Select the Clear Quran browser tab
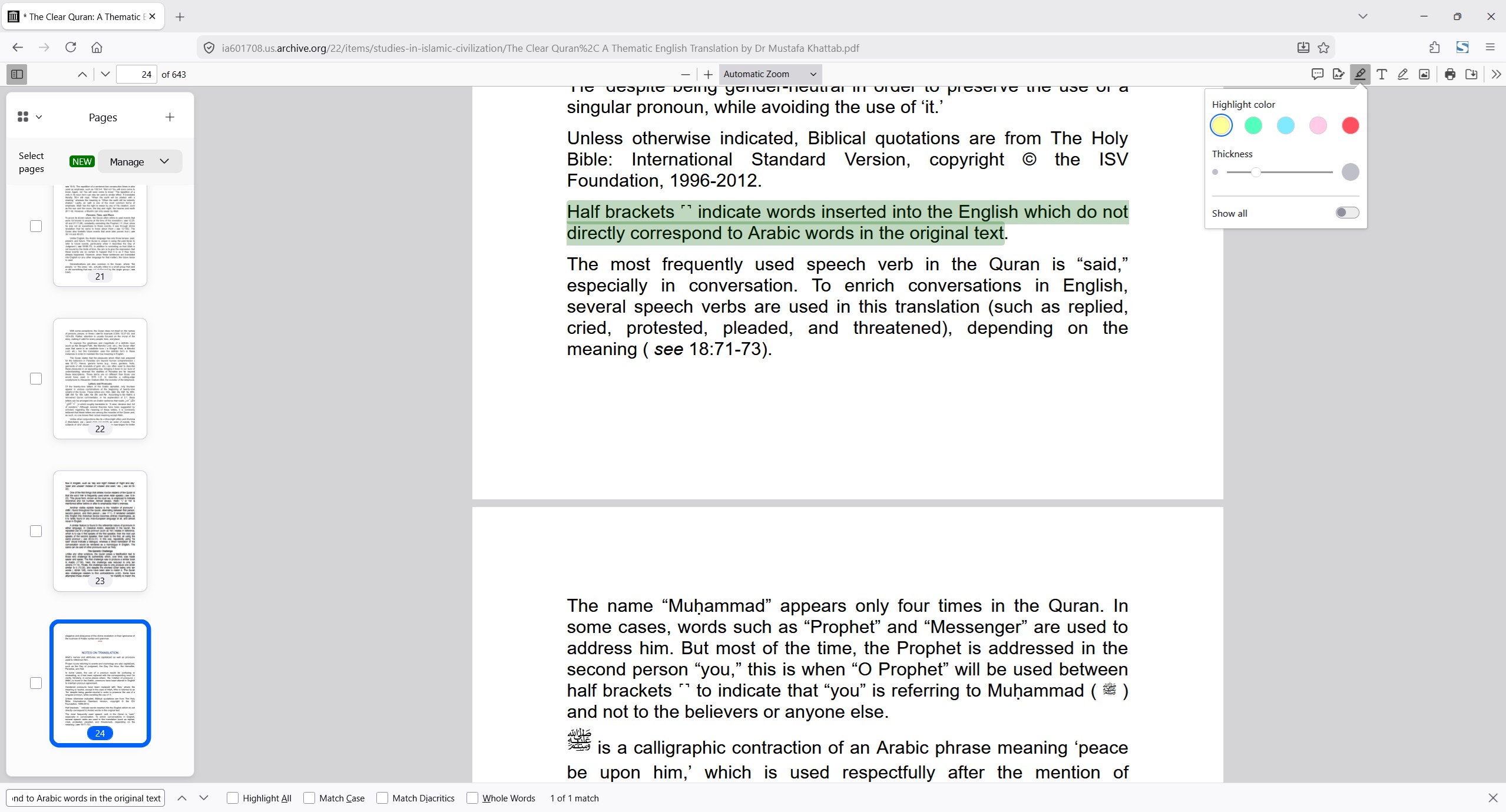Image resolution: width=1506 pixels, height=812 pixels. (x=83, y=16)
